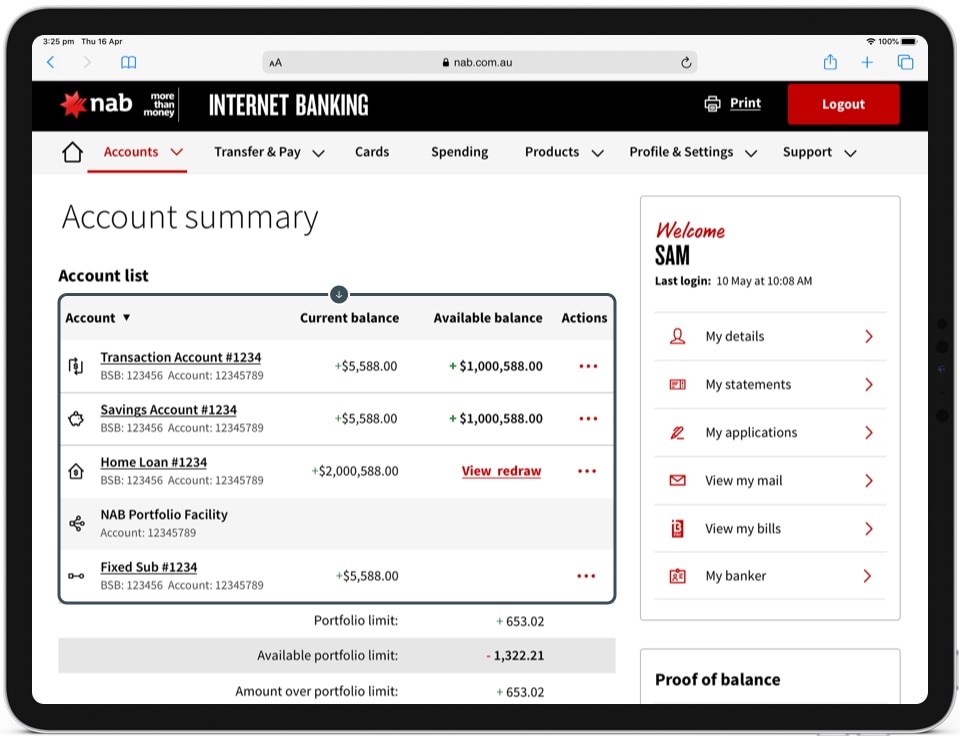The height and width of the screenshot is (740, 960).
Task: Click the red Logout button
Action: [x=843, y=104]
